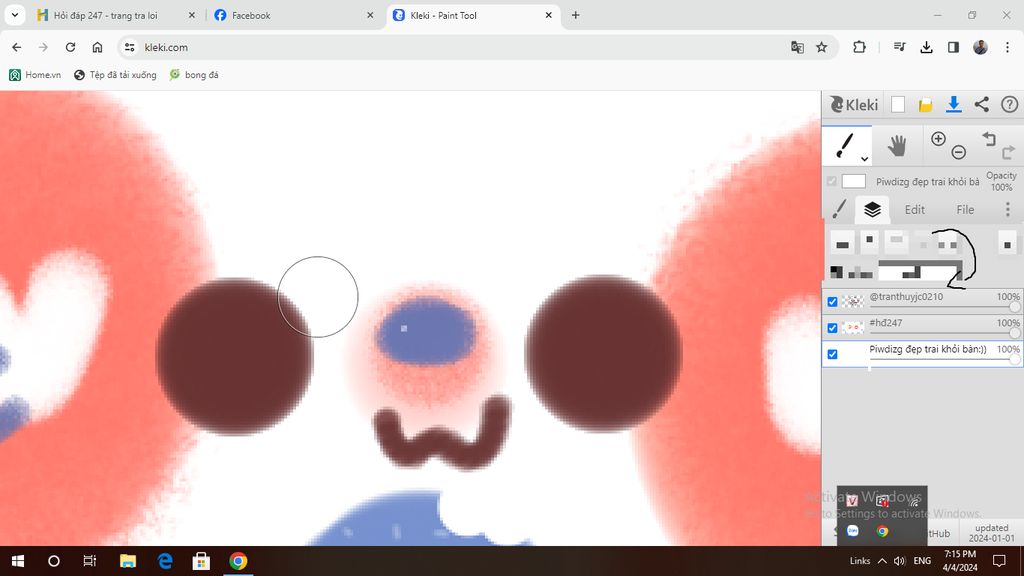Viewport: 1024px width, 576px height.
Task: Open the File tab
Action: [x=965, y=209]
